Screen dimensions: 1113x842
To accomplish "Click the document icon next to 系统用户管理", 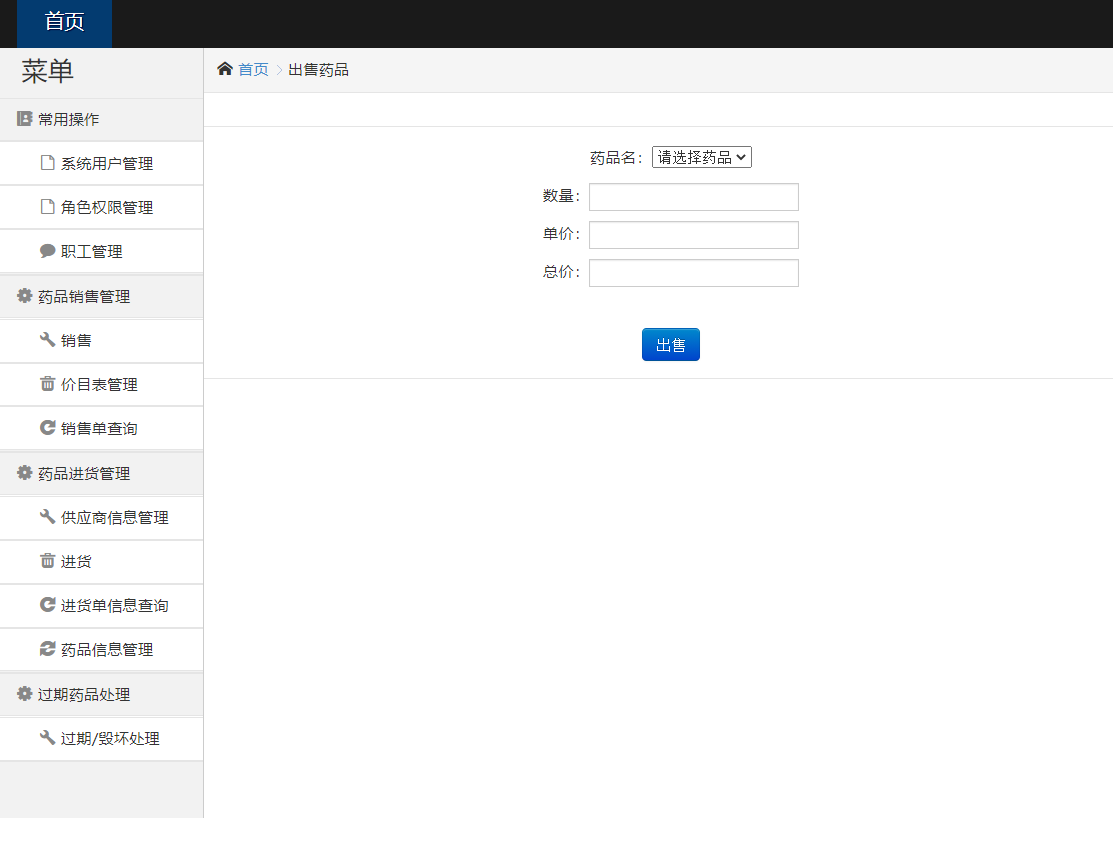I will tap(47, 163).
